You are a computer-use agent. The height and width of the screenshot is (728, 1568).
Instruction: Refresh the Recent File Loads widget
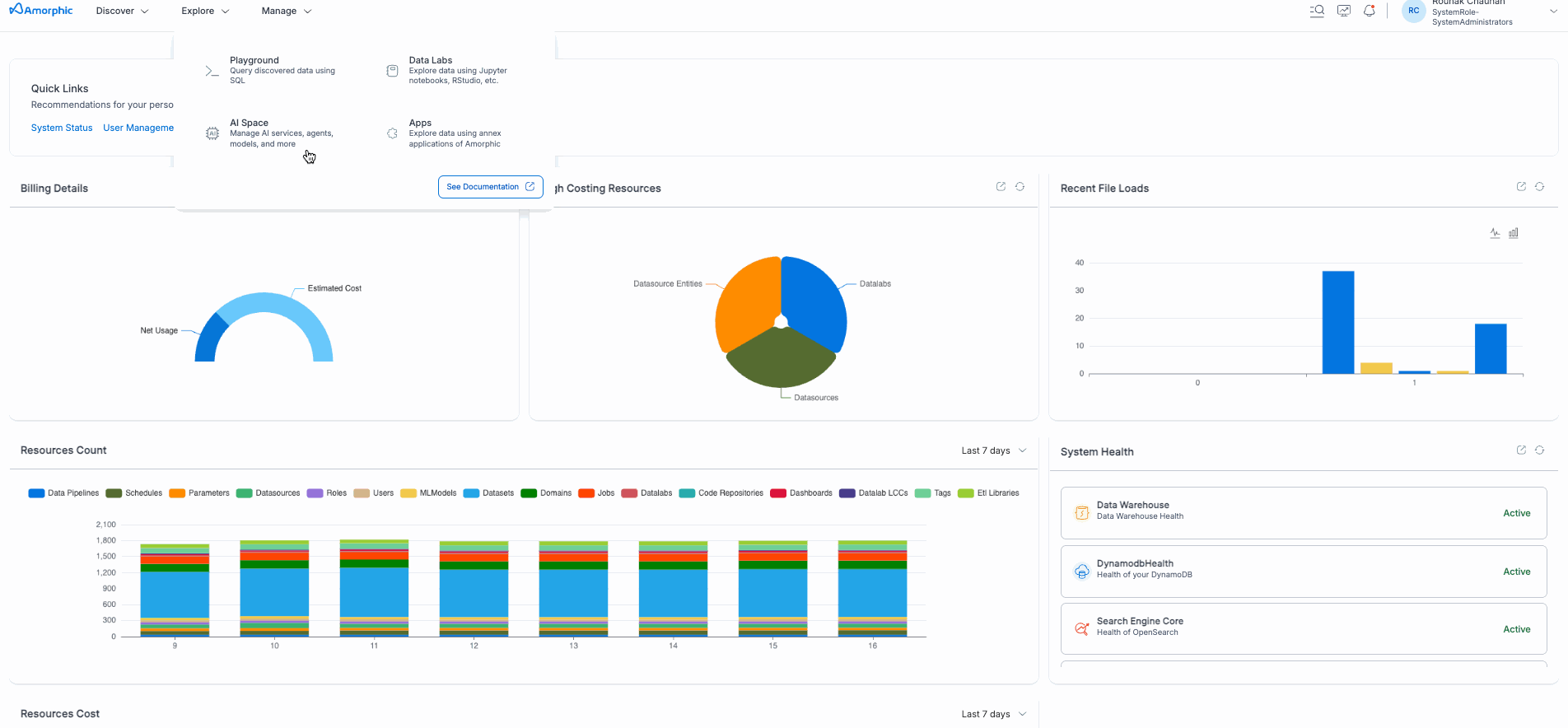(x=1539, y=187)
